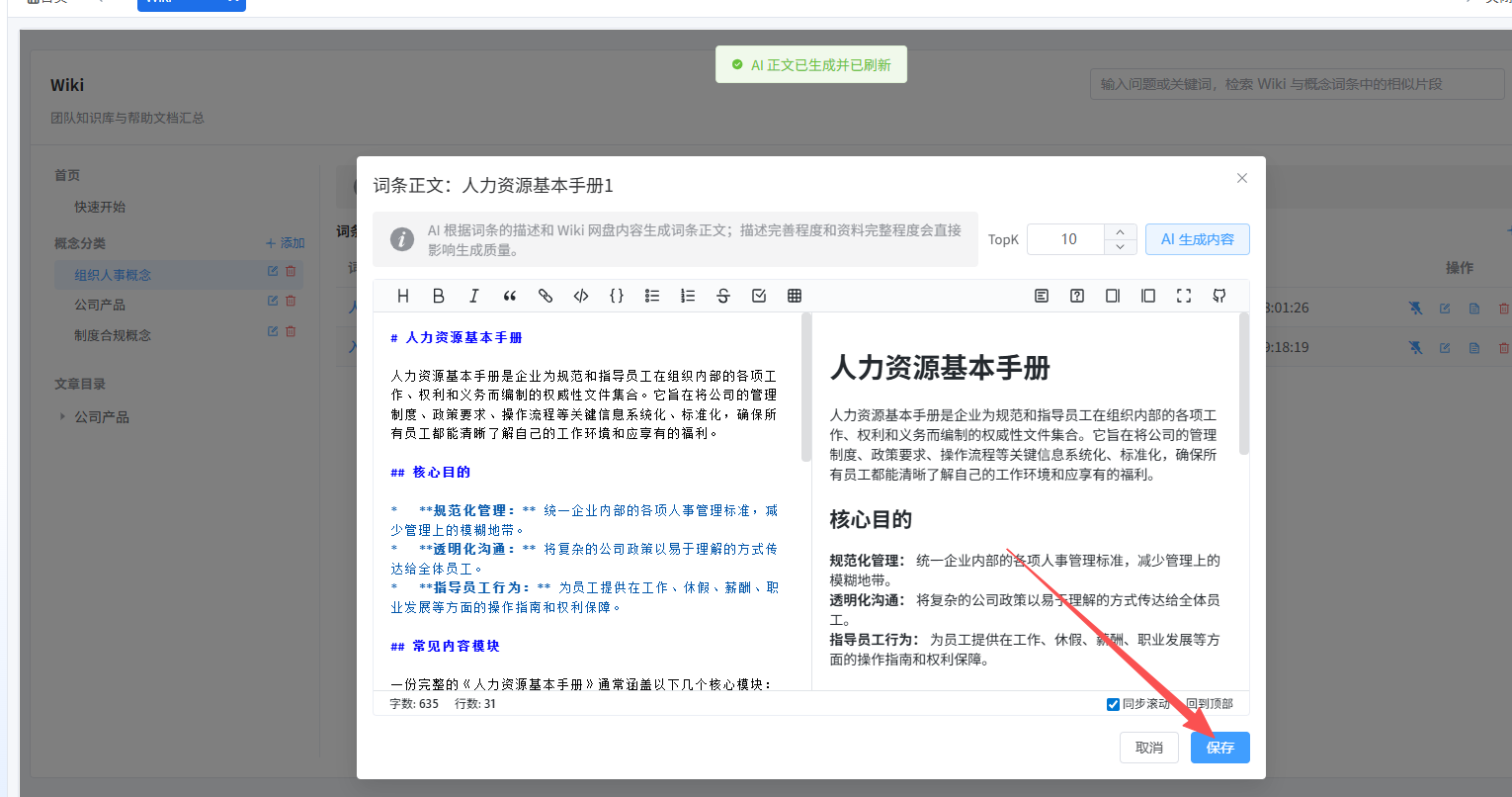1512x797 pixels.
Task: Insert a table from the editor toolbar
Action: click(x=795, y=296)
